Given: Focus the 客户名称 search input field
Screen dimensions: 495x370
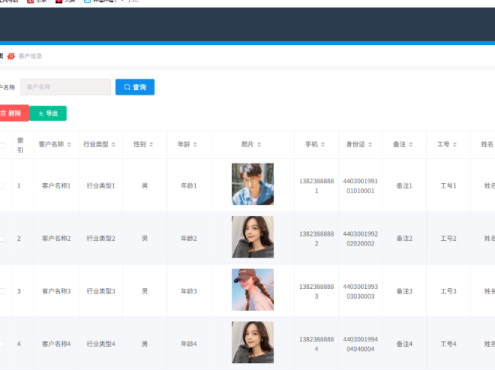Looking at the screenshot, I should click(65, 87).
